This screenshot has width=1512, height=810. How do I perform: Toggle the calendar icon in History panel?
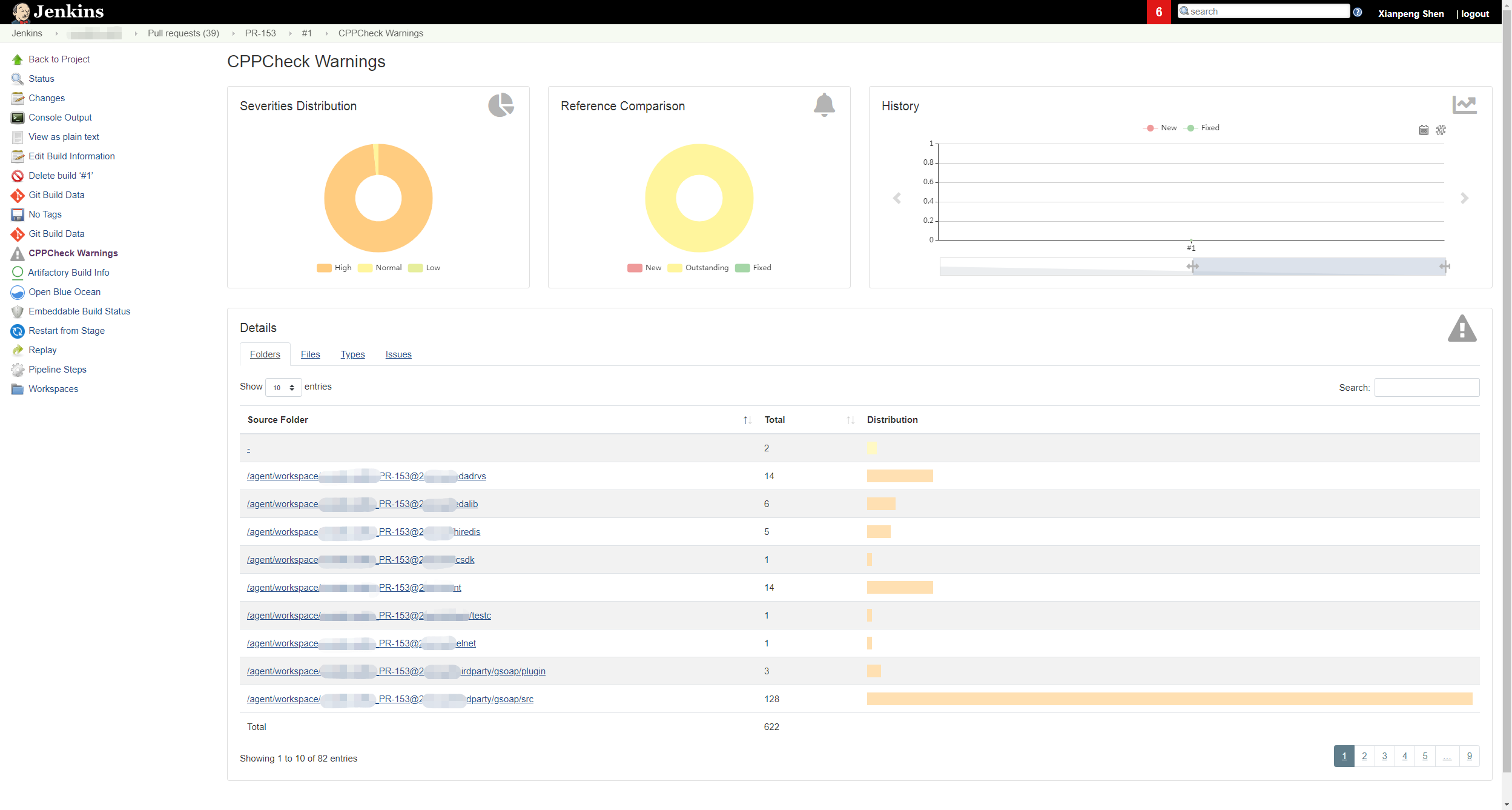(x=1424, y=130)
